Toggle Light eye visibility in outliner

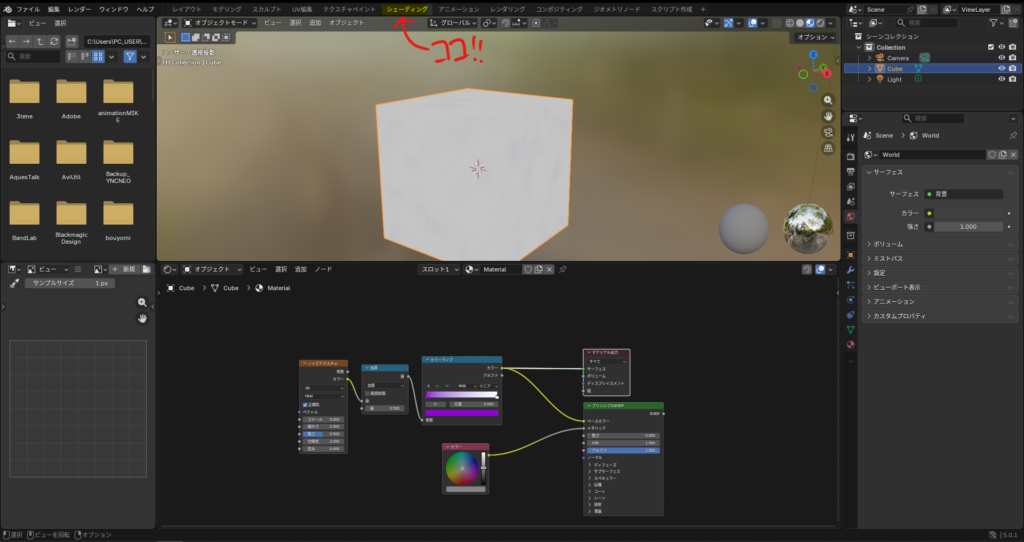pyautogui.click(x=1000, y=80)
